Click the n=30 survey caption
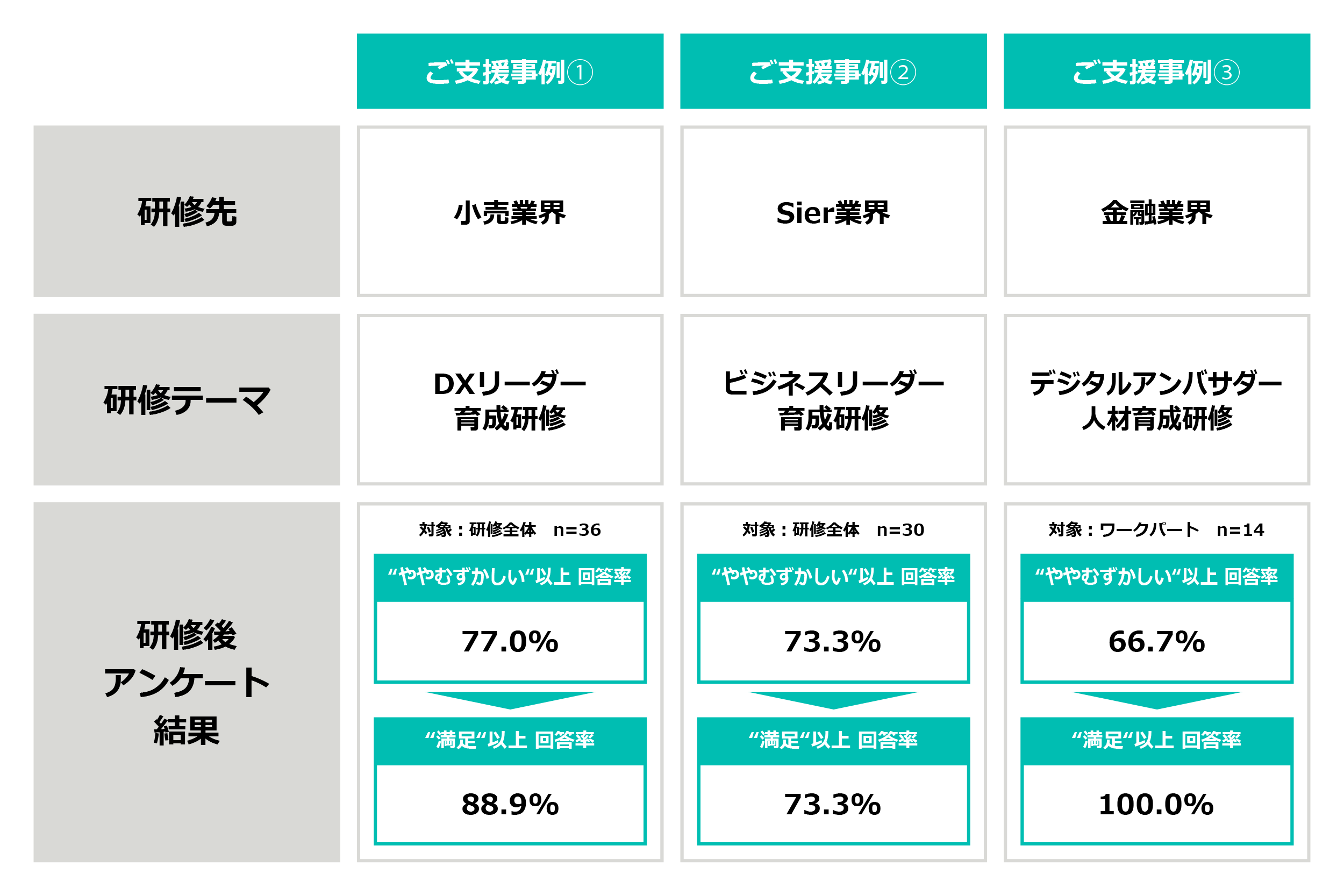Screen dimensions: 1344x896 pyautogui.click(x=833, y=530)
